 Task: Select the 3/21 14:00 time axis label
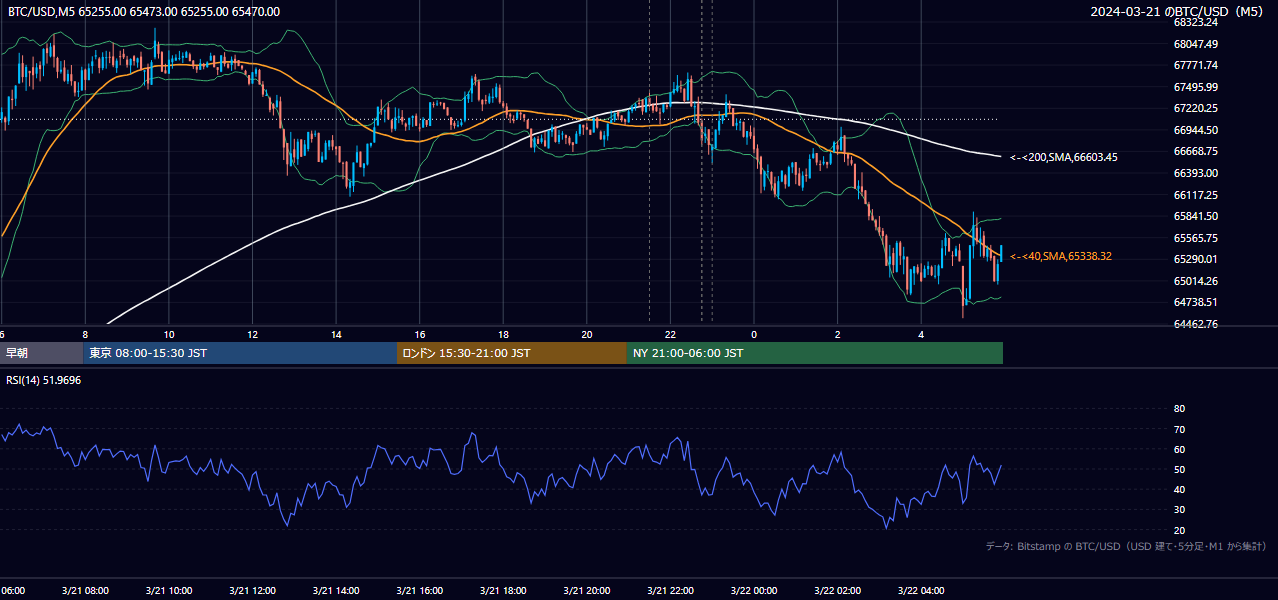[335, 590]
